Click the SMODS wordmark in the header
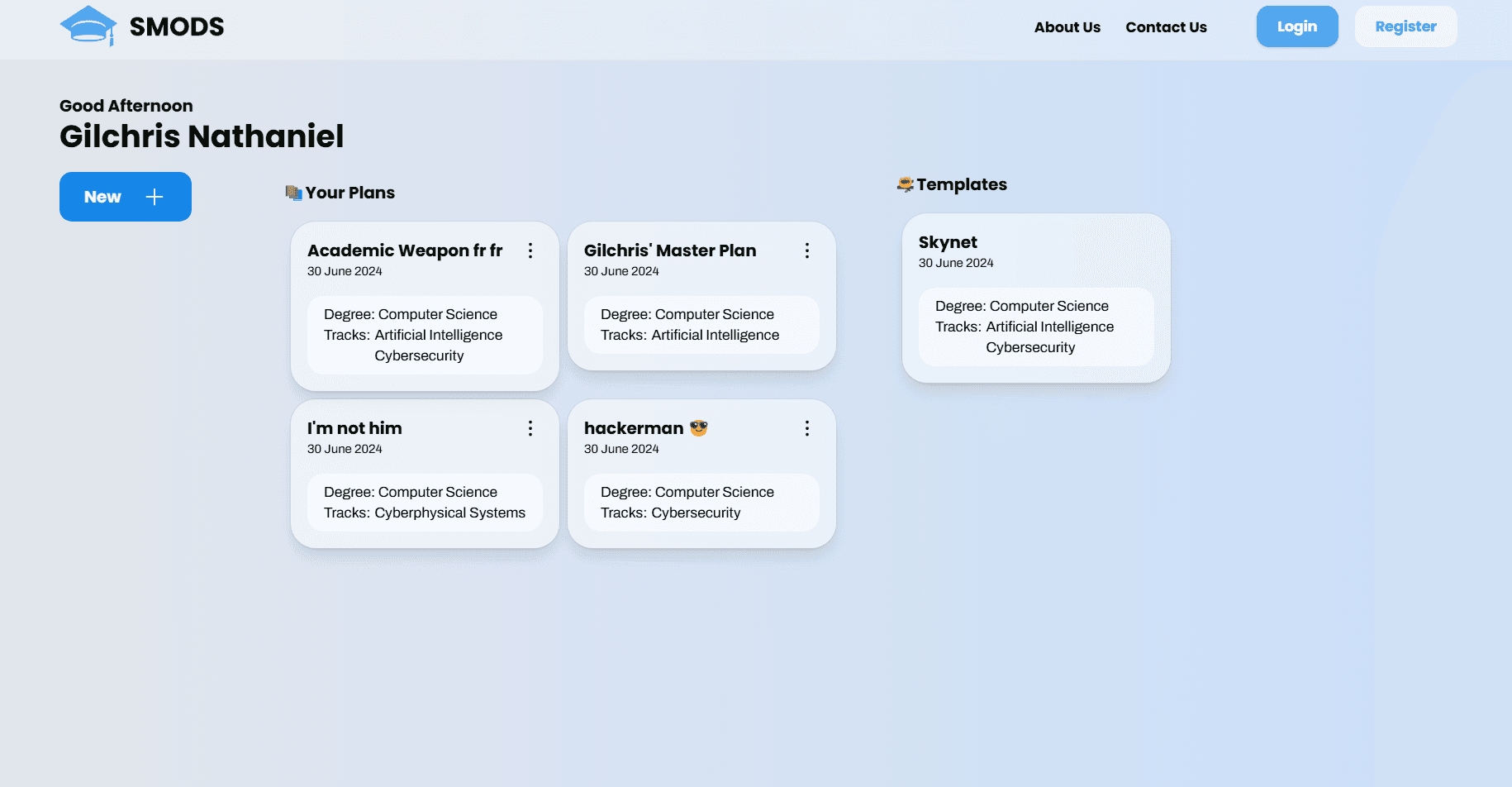The image size is (1512, 787). pyautogui.click(x=176, y=26)
